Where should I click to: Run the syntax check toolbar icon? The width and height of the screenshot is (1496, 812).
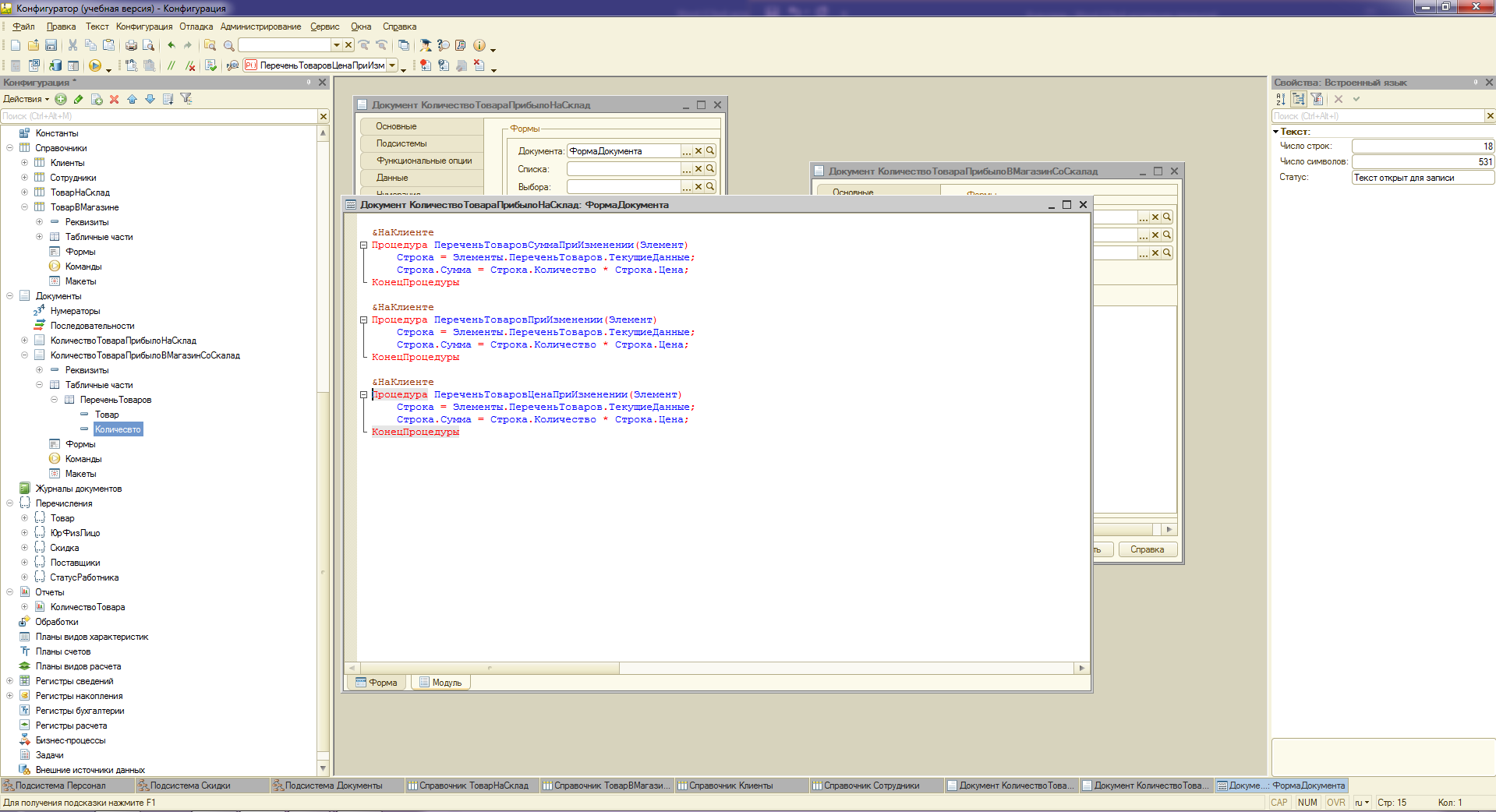click(x=210, y=65)
